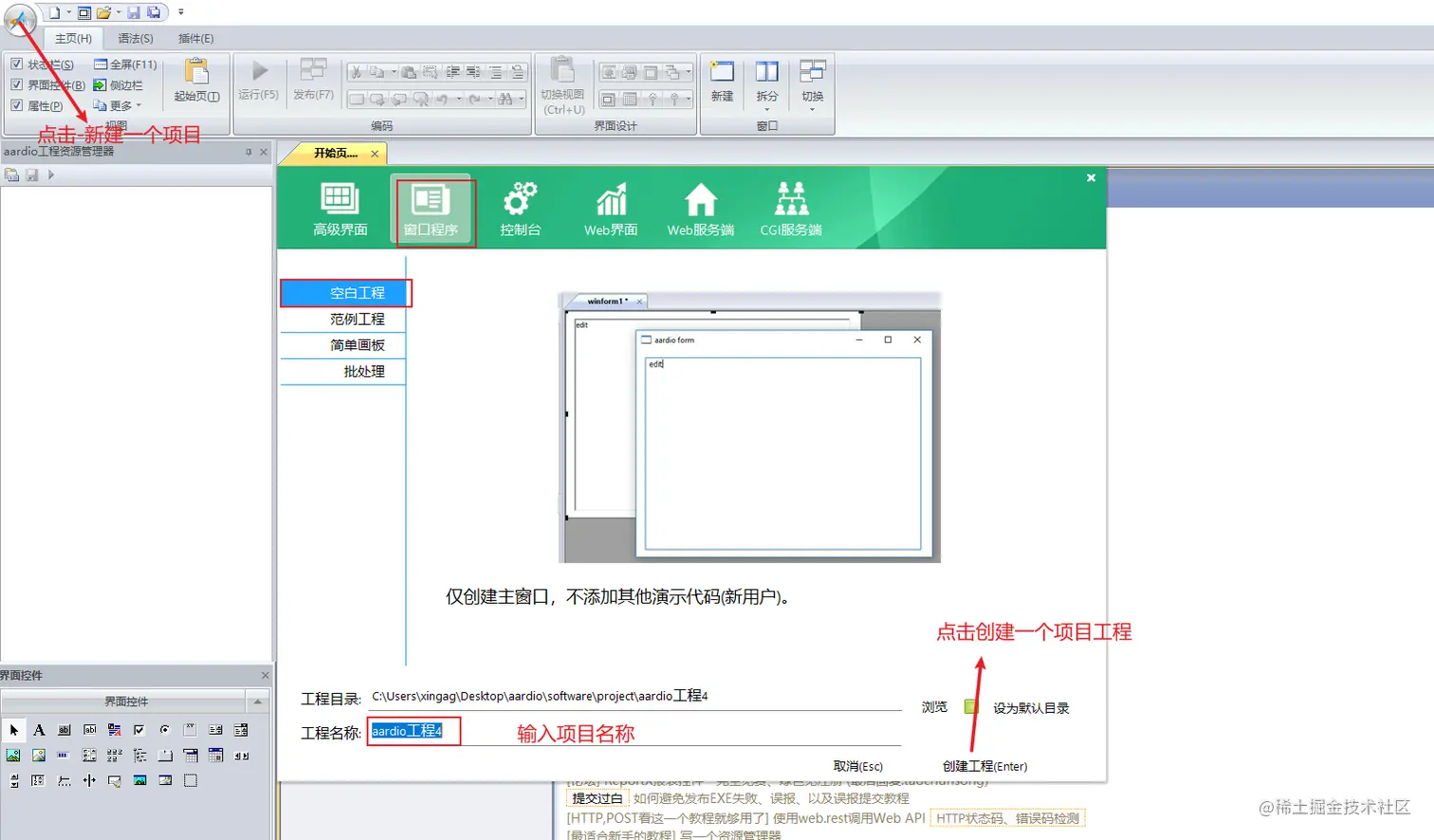Viewport: 1434px width, 840px height.
Task: Click the winform preview thumbnail
Action: (x=749, y=428)
